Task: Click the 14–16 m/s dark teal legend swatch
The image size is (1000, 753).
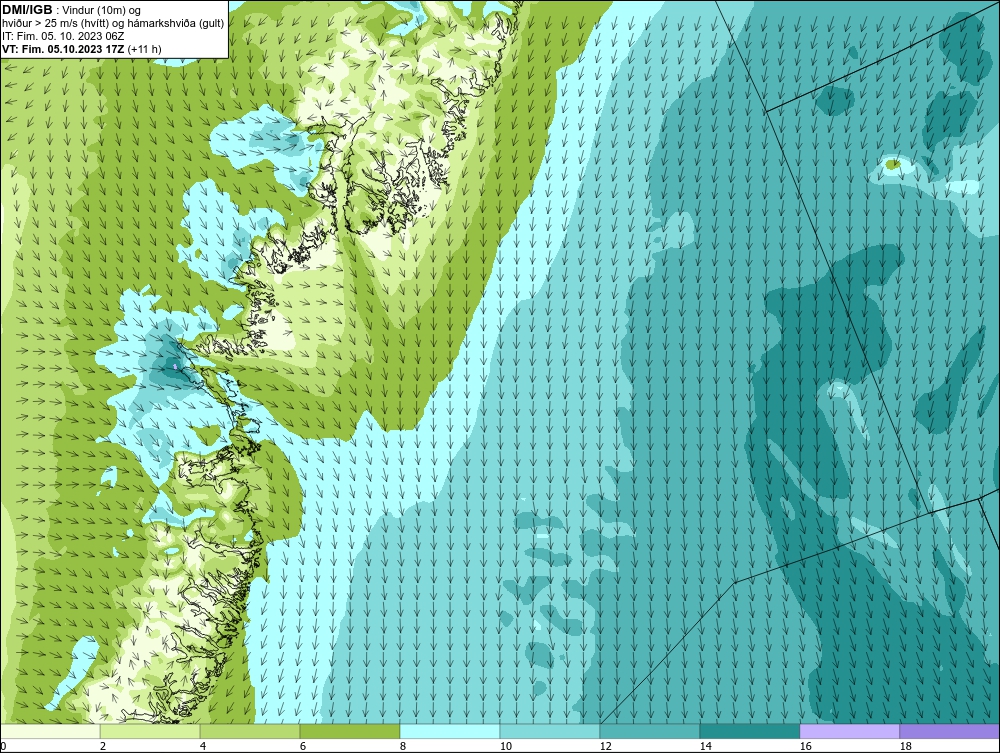Action: (x=749, y=731)
